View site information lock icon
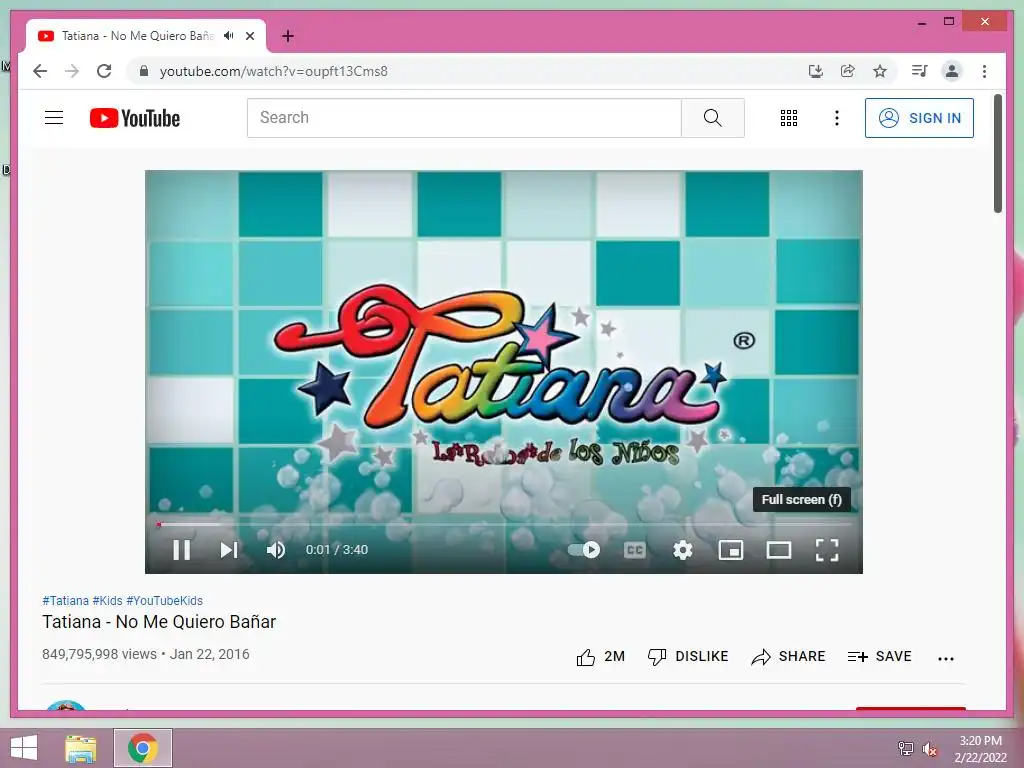The image size is (1024, 768). [x=144, y=71]
